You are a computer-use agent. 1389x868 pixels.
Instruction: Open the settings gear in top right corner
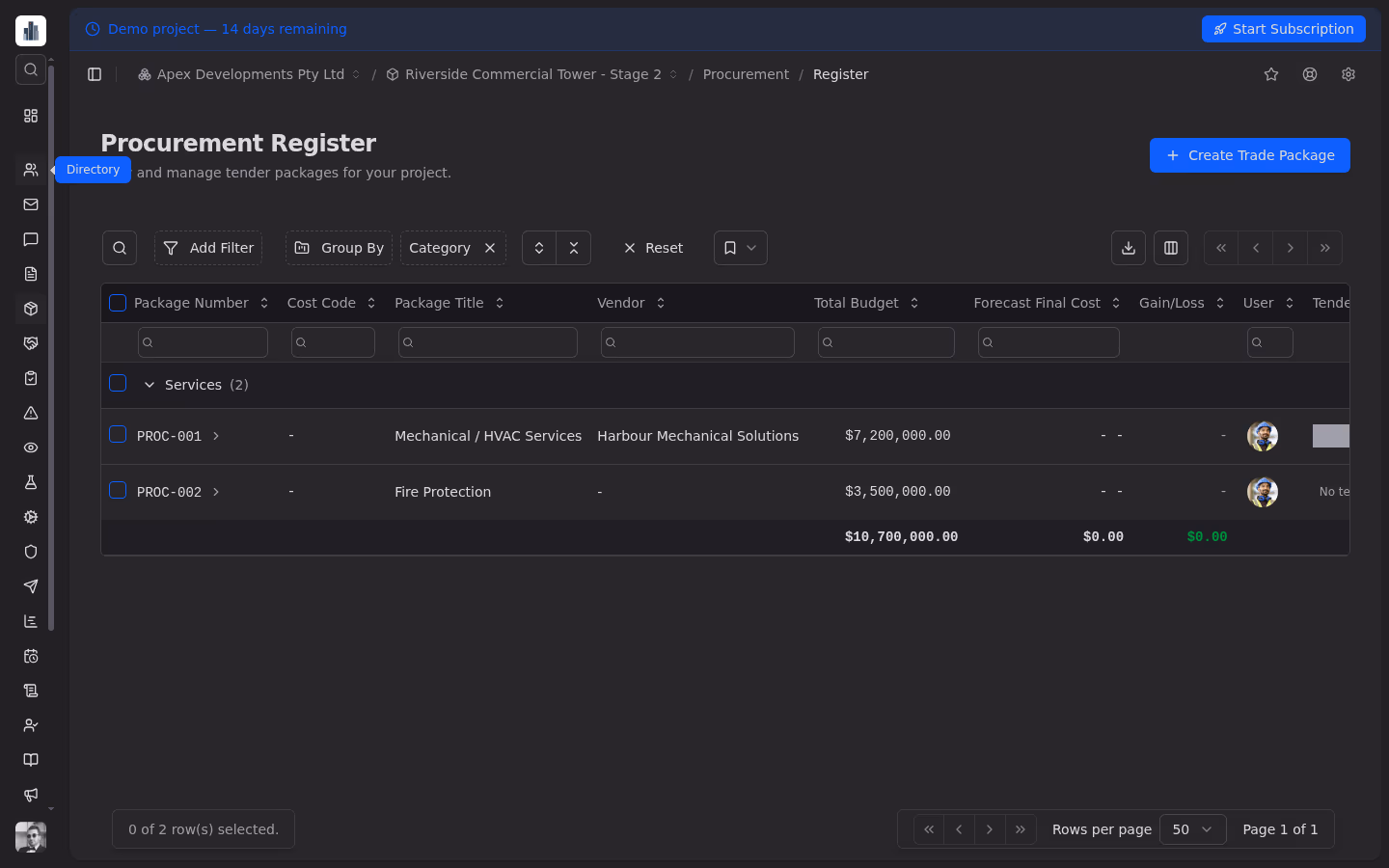pyautogui.click(x=1348, y=74)
